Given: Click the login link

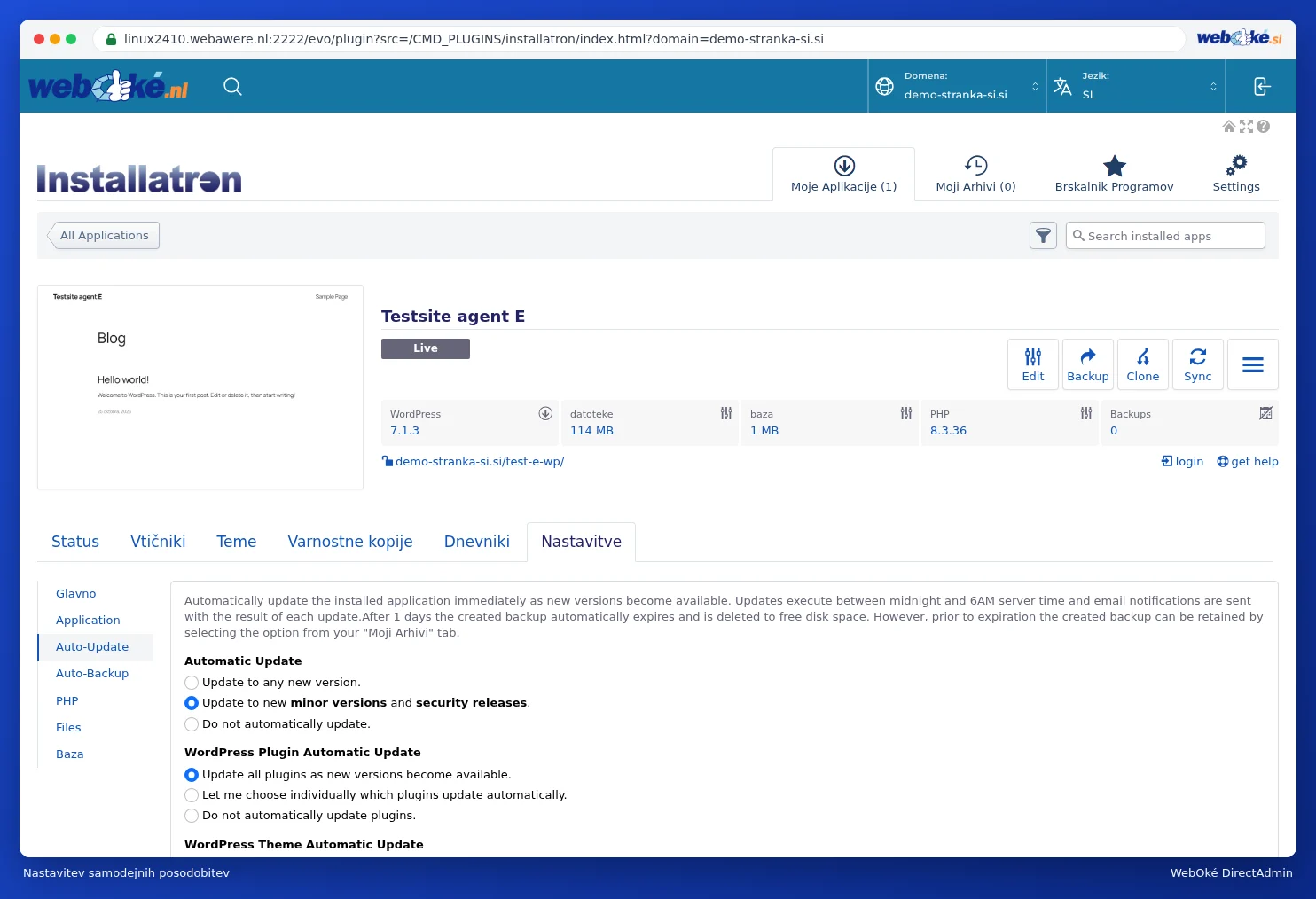Looking at the screenshot, I should pyautogui.click(x=1182, y=461).
